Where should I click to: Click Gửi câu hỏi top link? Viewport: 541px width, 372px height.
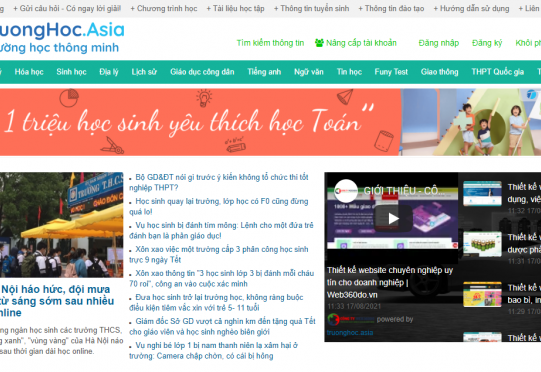point(67,8)
